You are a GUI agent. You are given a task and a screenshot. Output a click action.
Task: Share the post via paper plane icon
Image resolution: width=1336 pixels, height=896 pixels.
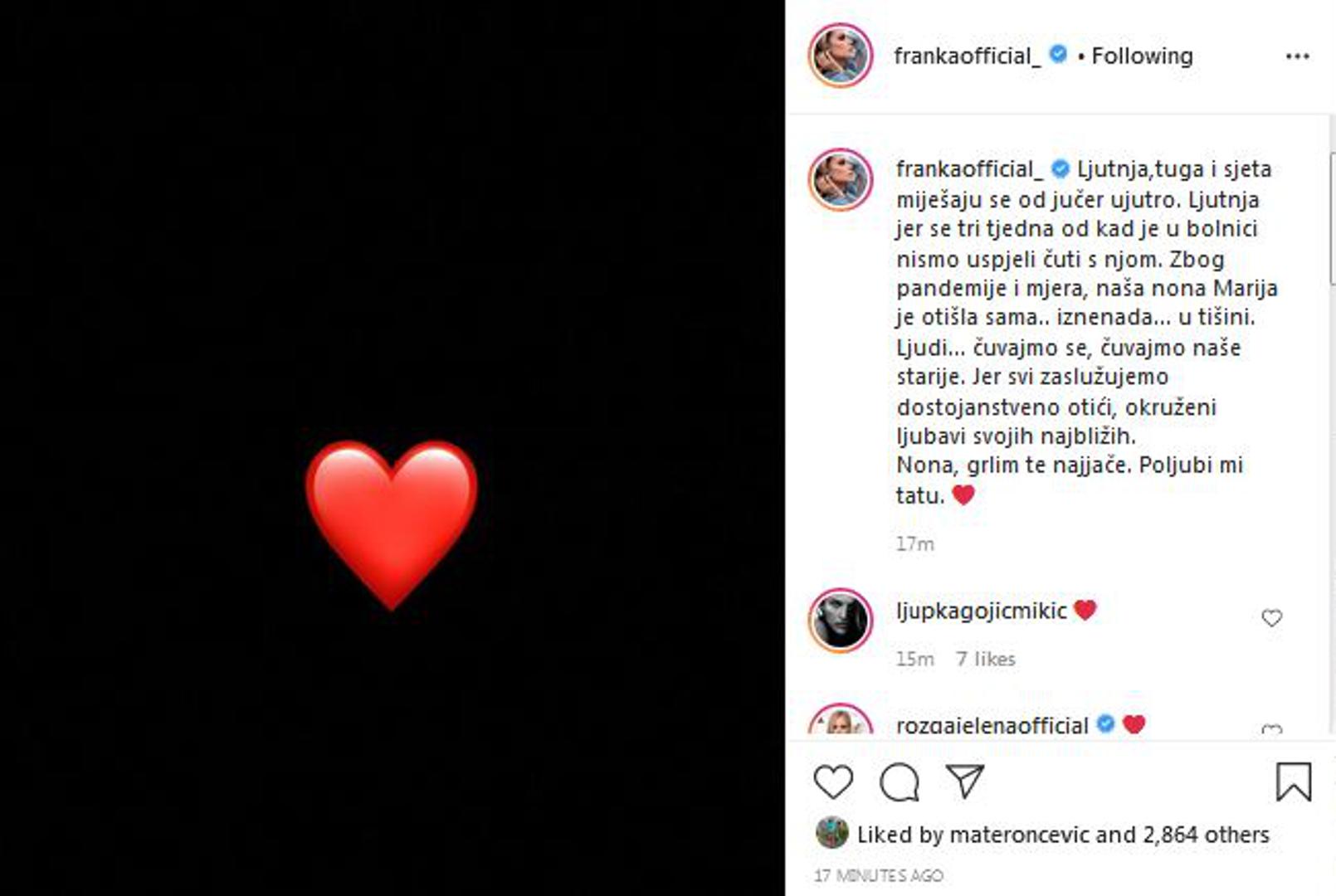tap(964, 782)
